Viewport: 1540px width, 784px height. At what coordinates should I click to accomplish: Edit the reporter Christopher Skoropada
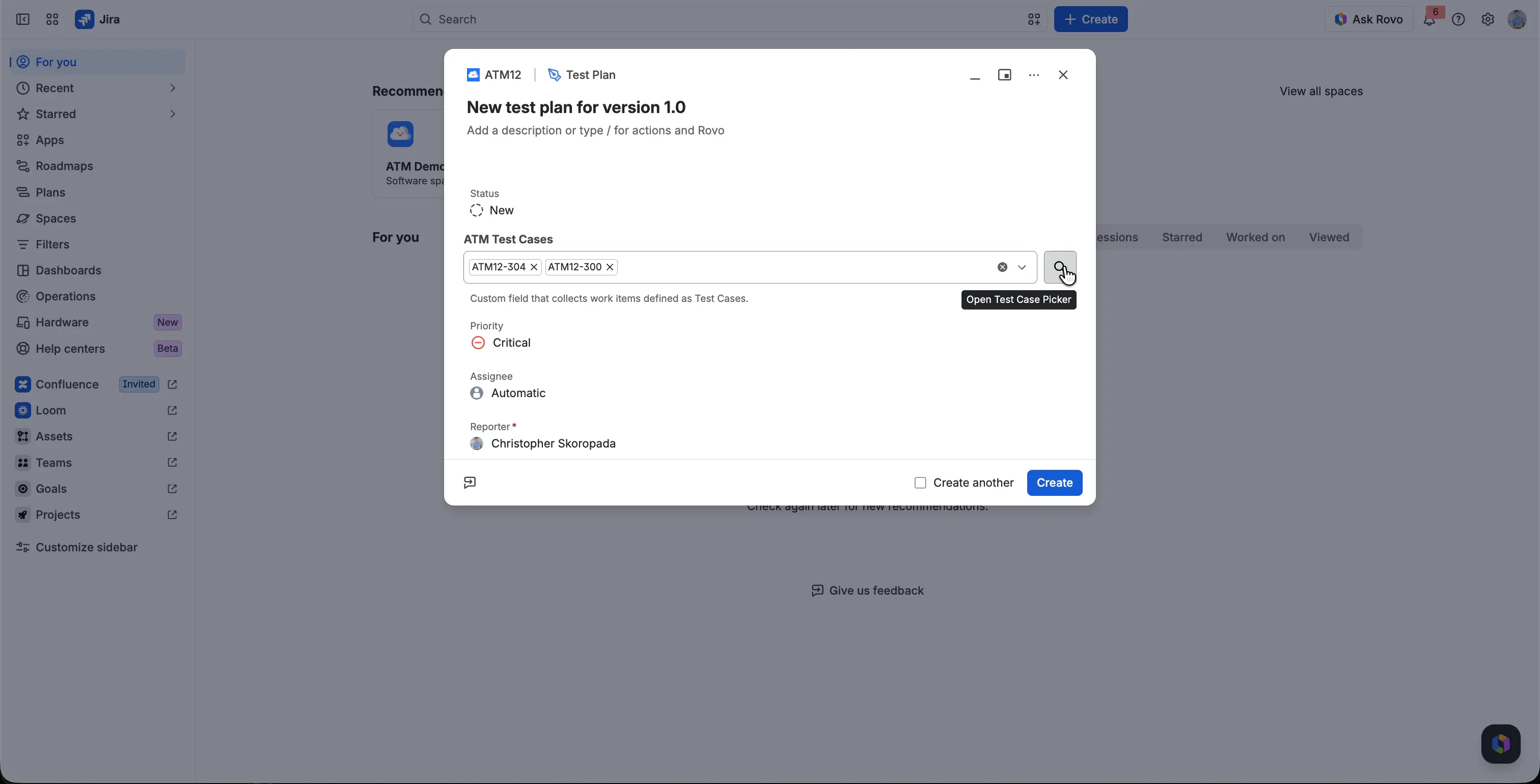click(543, 443)
